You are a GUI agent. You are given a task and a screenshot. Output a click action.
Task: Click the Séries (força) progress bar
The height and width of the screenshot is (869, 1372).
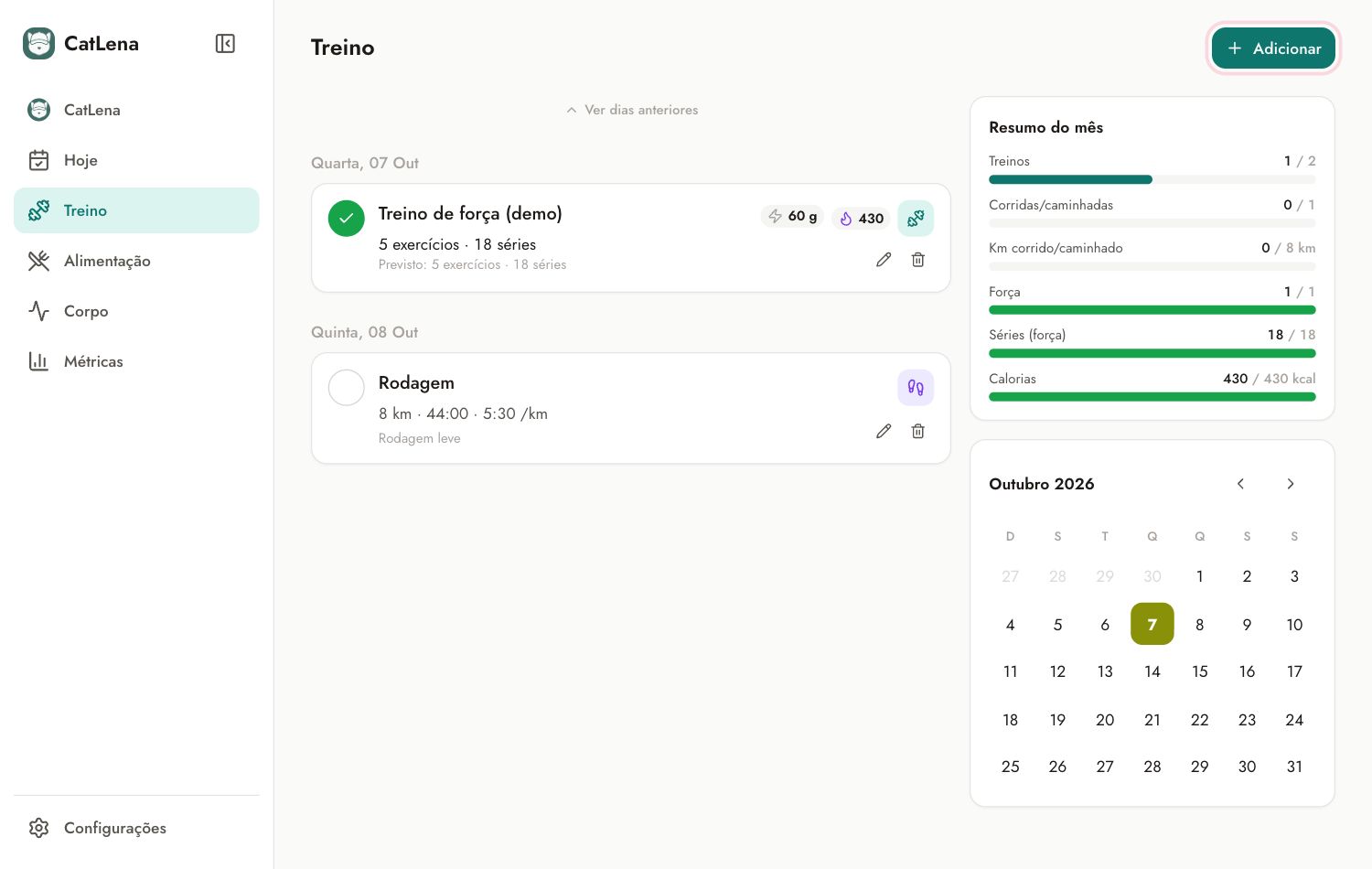[x=1152, y=353]
